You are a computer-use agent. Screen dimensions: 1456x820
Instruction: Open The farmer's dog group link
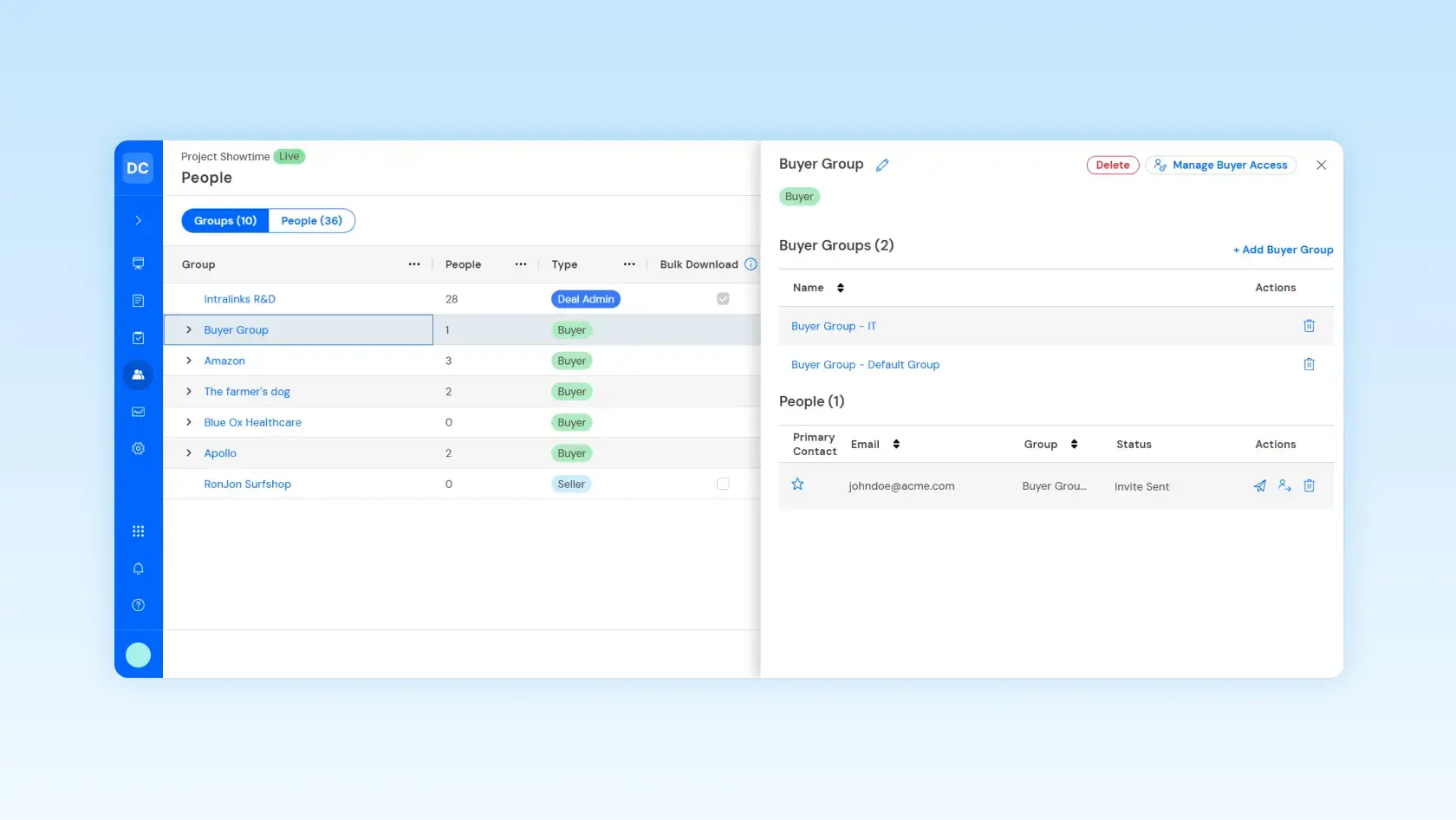247,392
